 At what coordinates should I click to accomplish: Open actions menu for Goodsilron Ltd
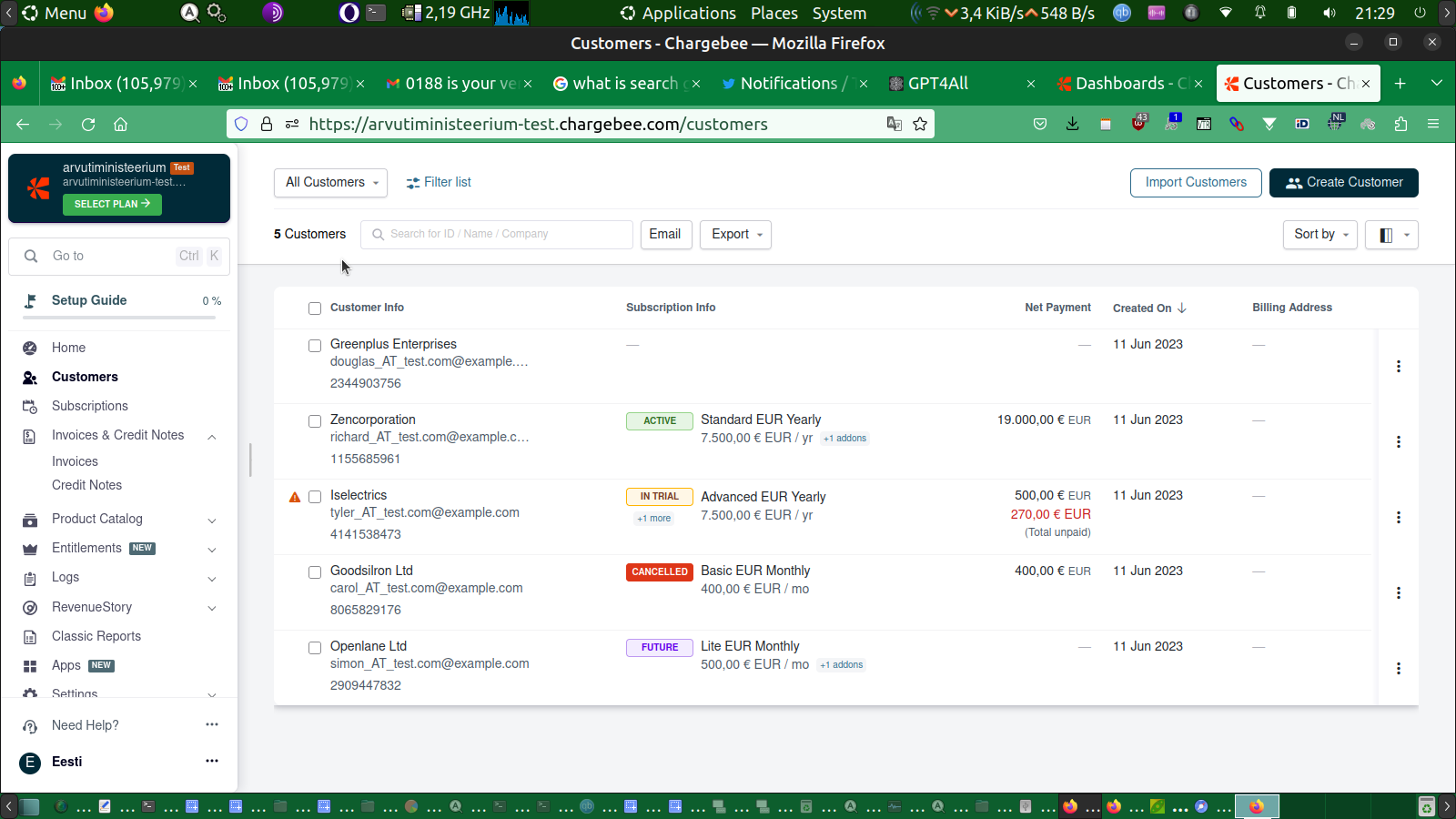click(x=1399, y=592)
